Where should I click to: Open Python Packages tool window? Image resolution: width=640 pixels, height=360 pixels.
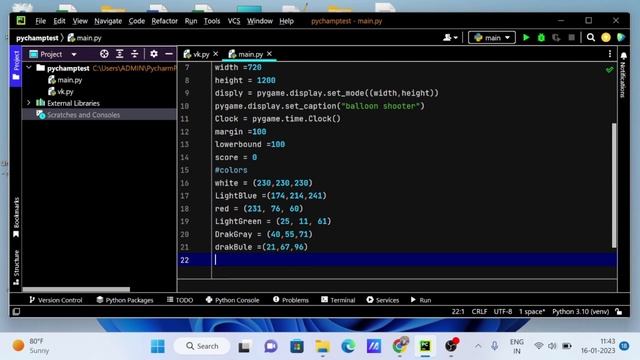(125, 300)
